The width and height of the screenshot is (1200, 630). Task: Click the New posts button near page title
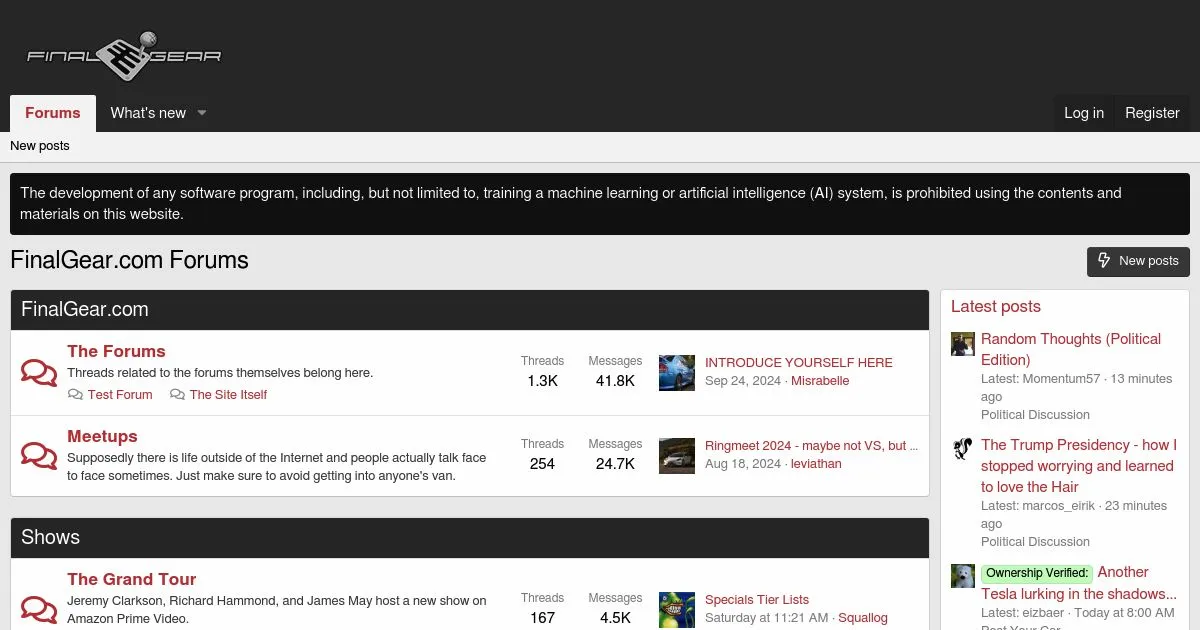click(1138, 261)
